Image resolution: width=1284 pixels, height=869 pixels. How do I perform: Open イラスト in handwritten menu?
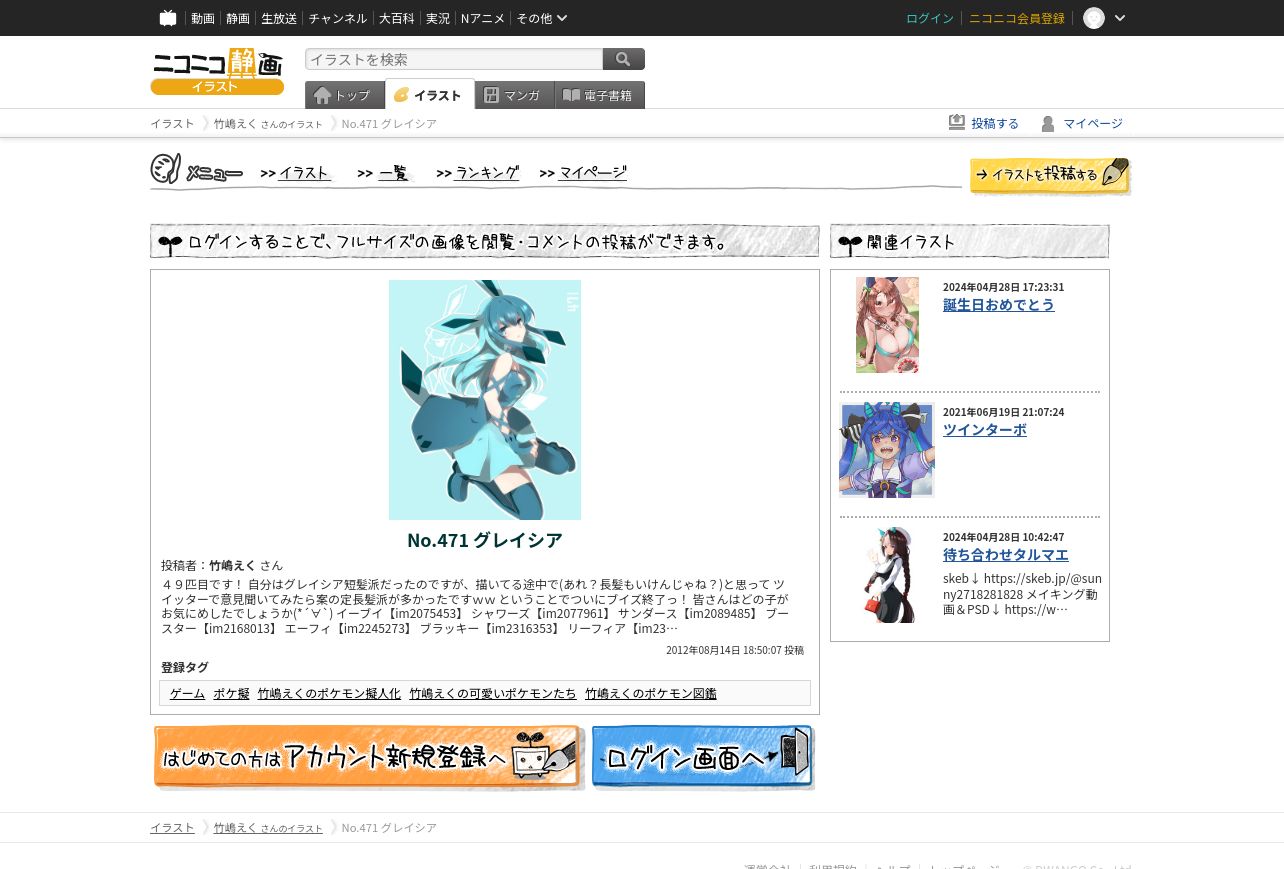click(304, 173)
